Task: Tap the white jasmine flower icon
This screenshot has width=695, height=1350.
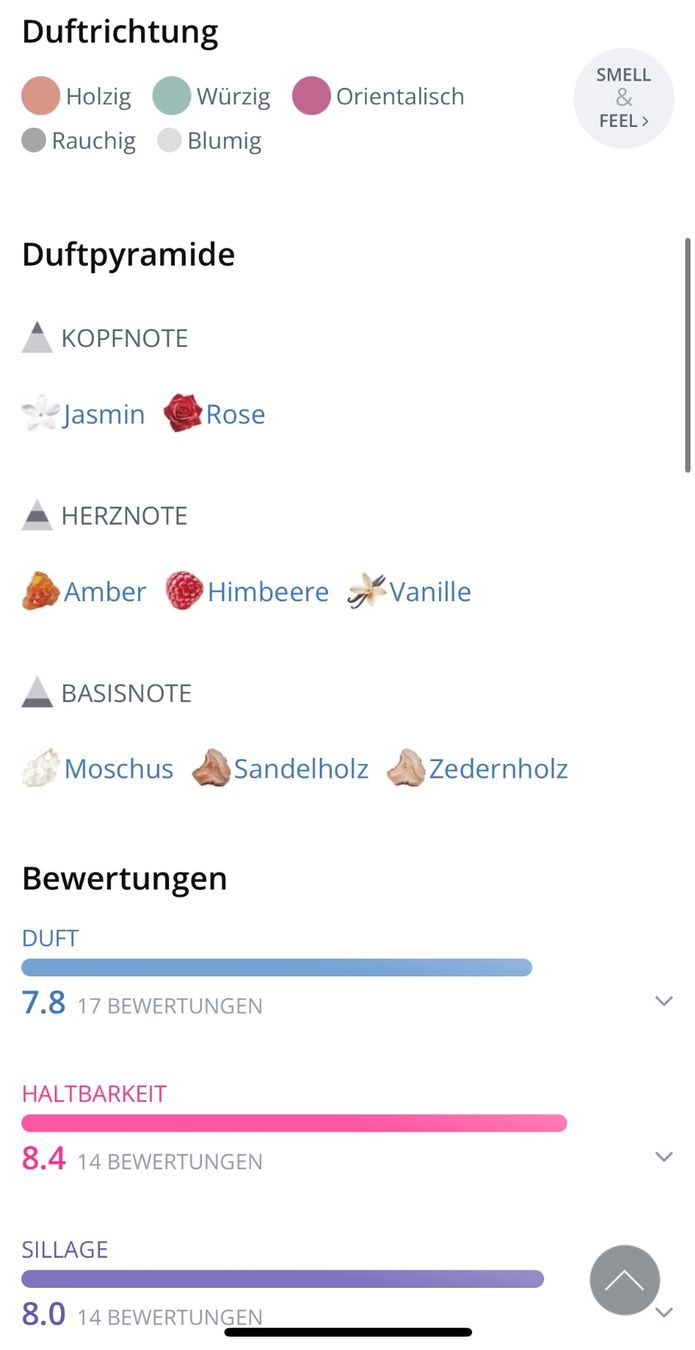Action: (x=41, y=414)
